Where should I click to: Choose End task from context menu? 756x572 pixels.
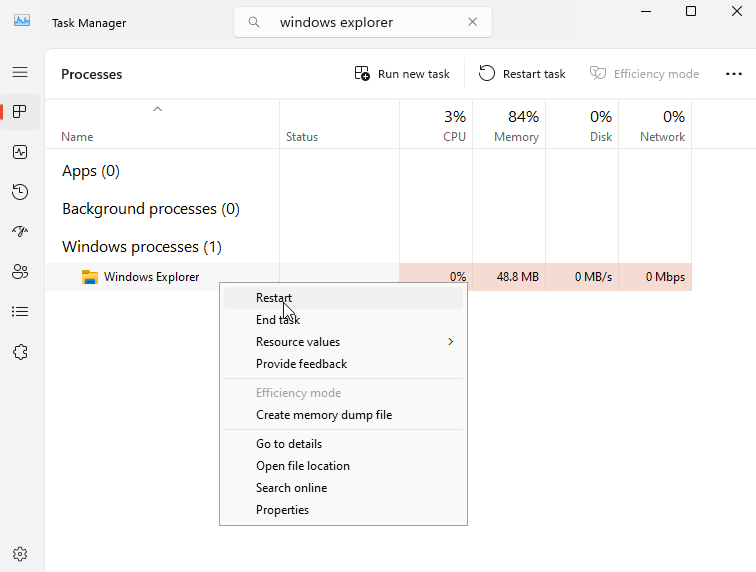pyautogui.click(x=278, y=320)
